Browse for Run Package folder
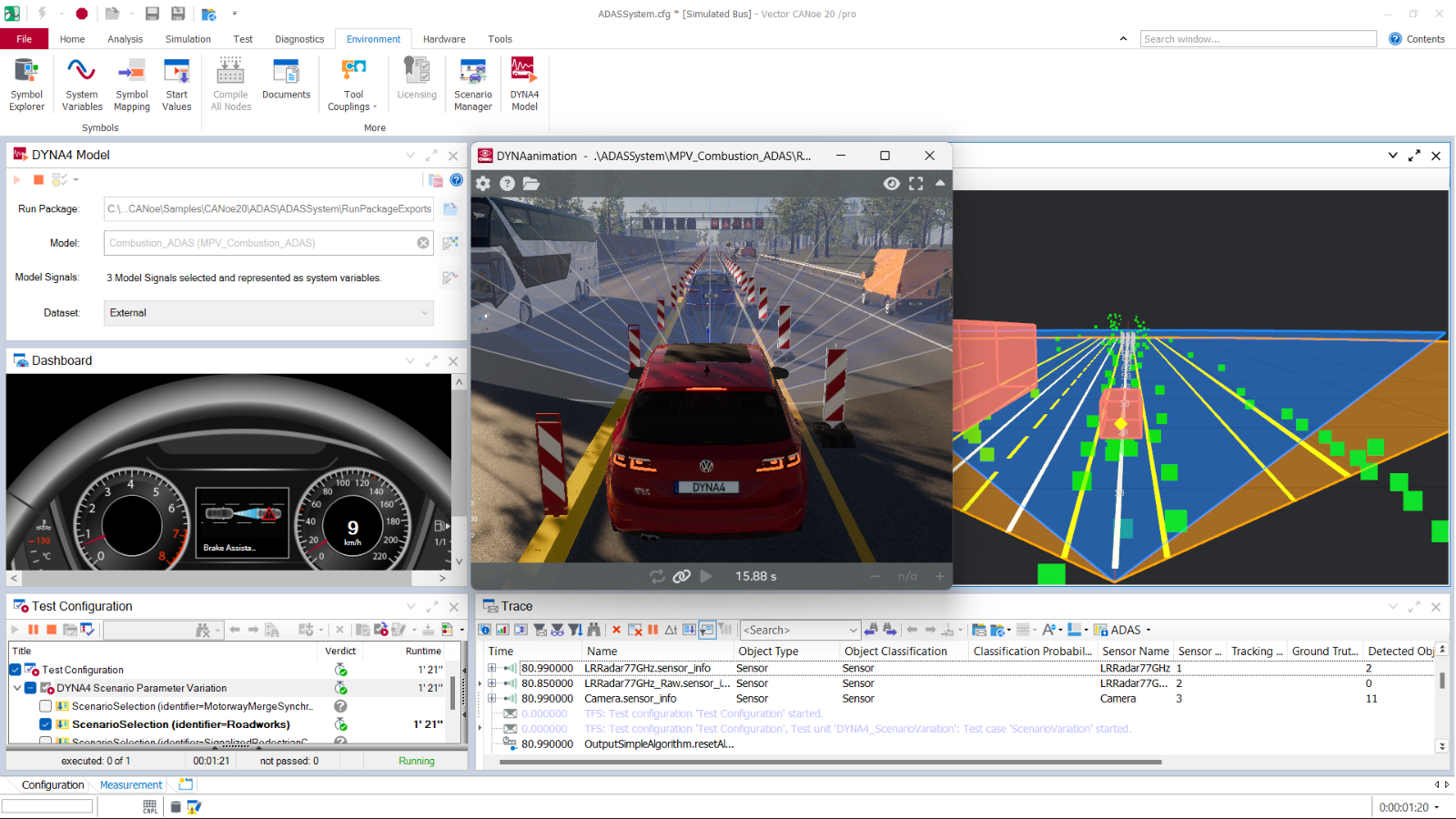1456x819 pixels. click(450, 209)
